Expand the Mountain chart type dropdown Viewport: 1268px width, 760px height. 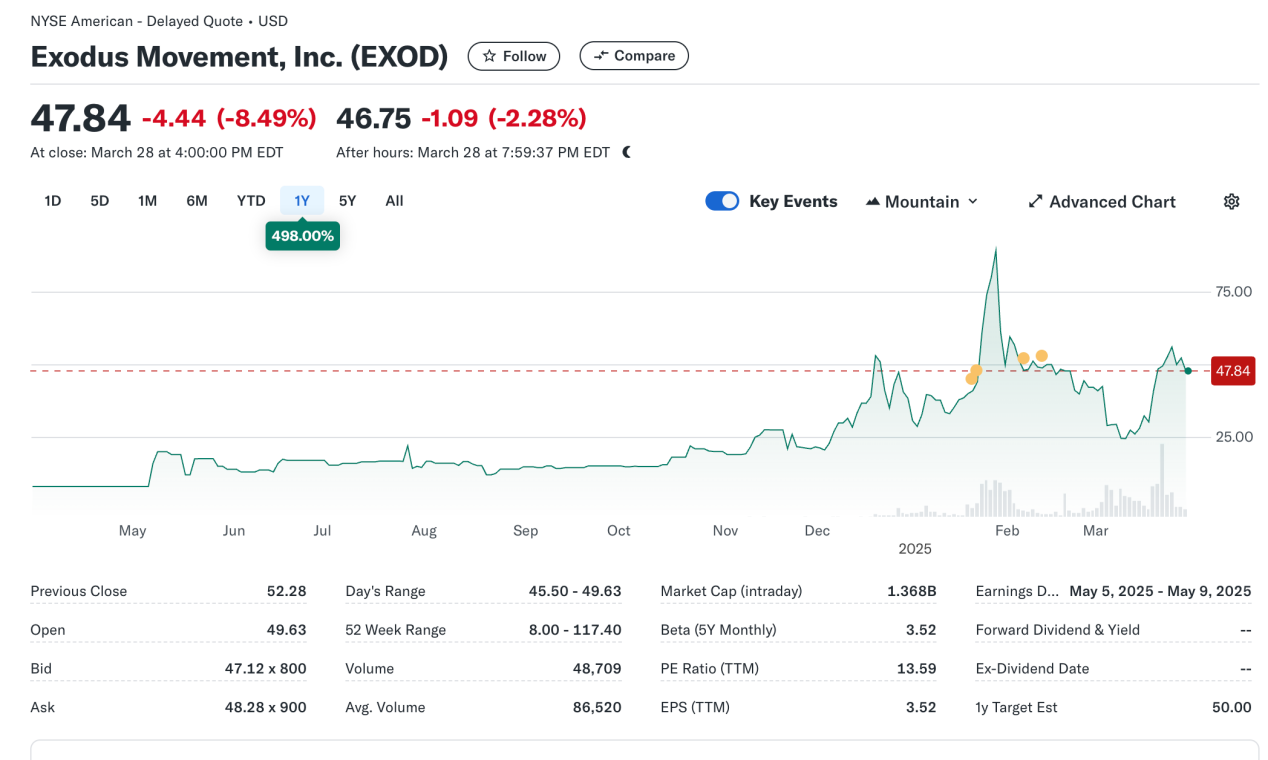click(922, 202)
